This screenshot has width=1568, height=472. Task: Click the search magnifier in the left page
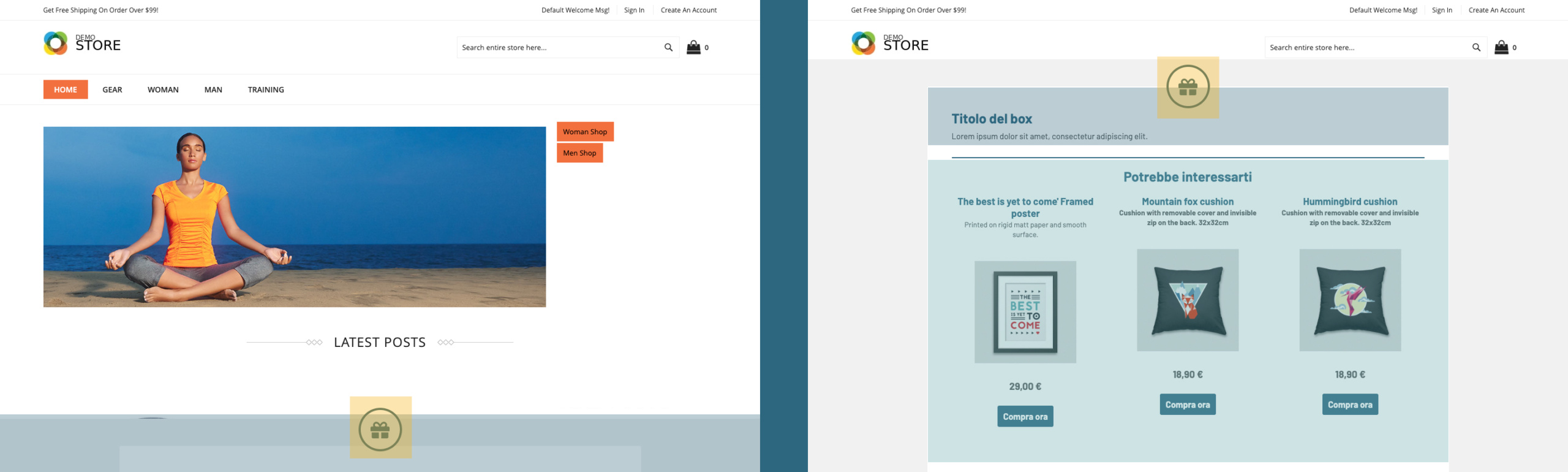point(668,47)
